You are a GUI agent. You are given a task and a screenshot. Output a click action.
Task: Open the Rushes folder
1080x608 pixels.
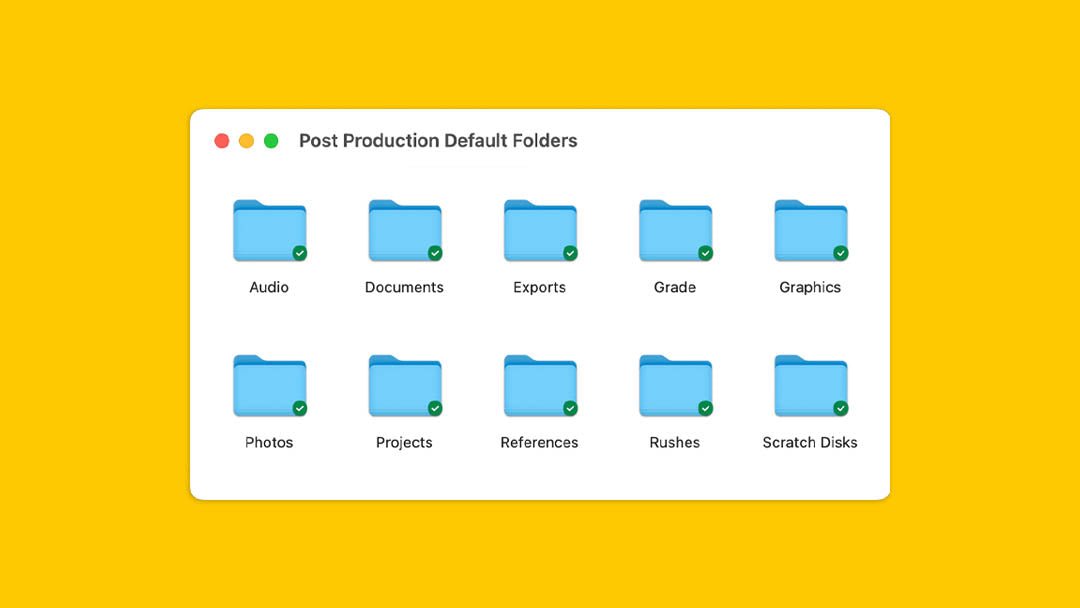(674, 385)
